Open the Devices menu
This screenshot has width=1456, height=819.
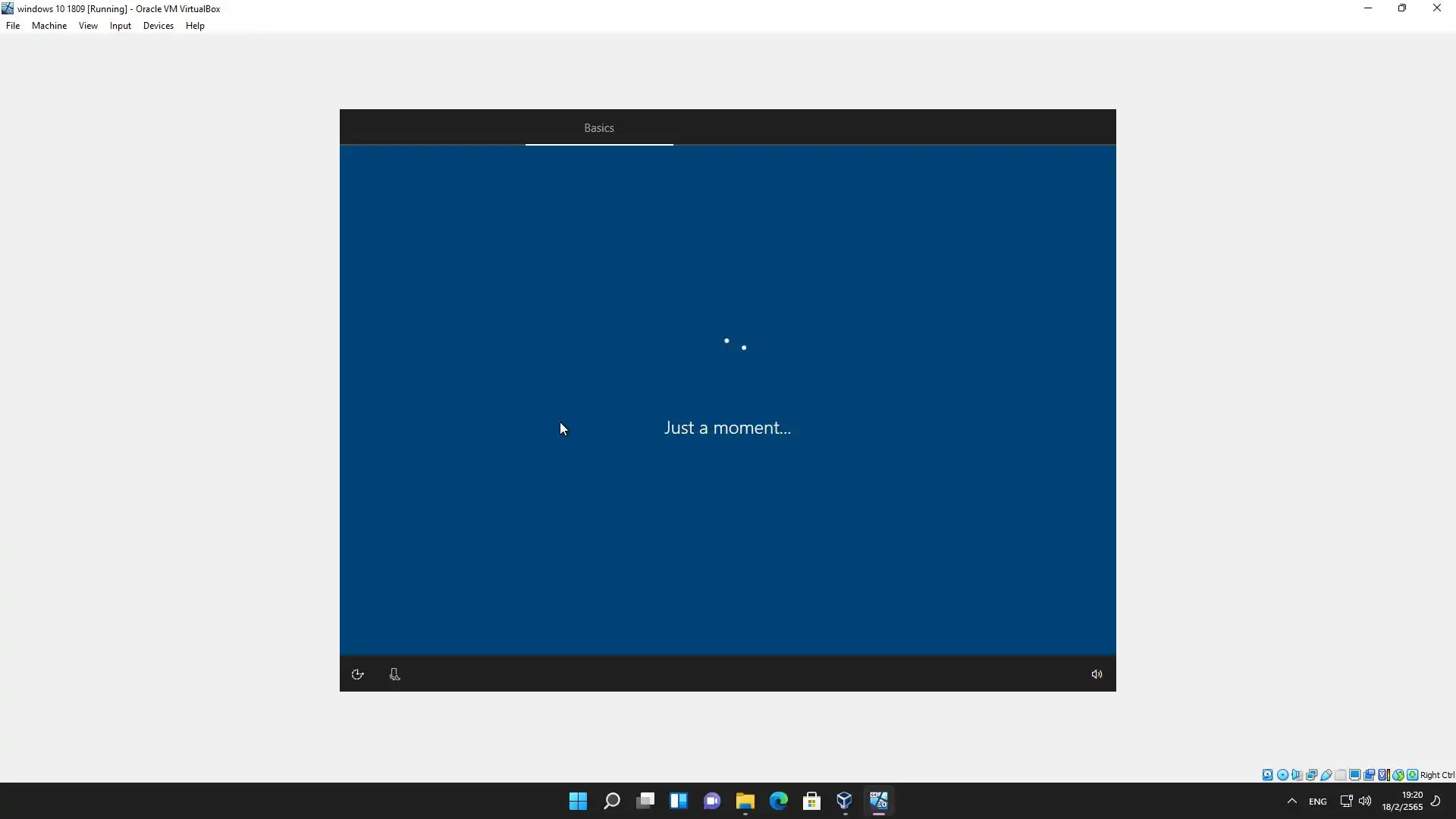coord(158,26)
